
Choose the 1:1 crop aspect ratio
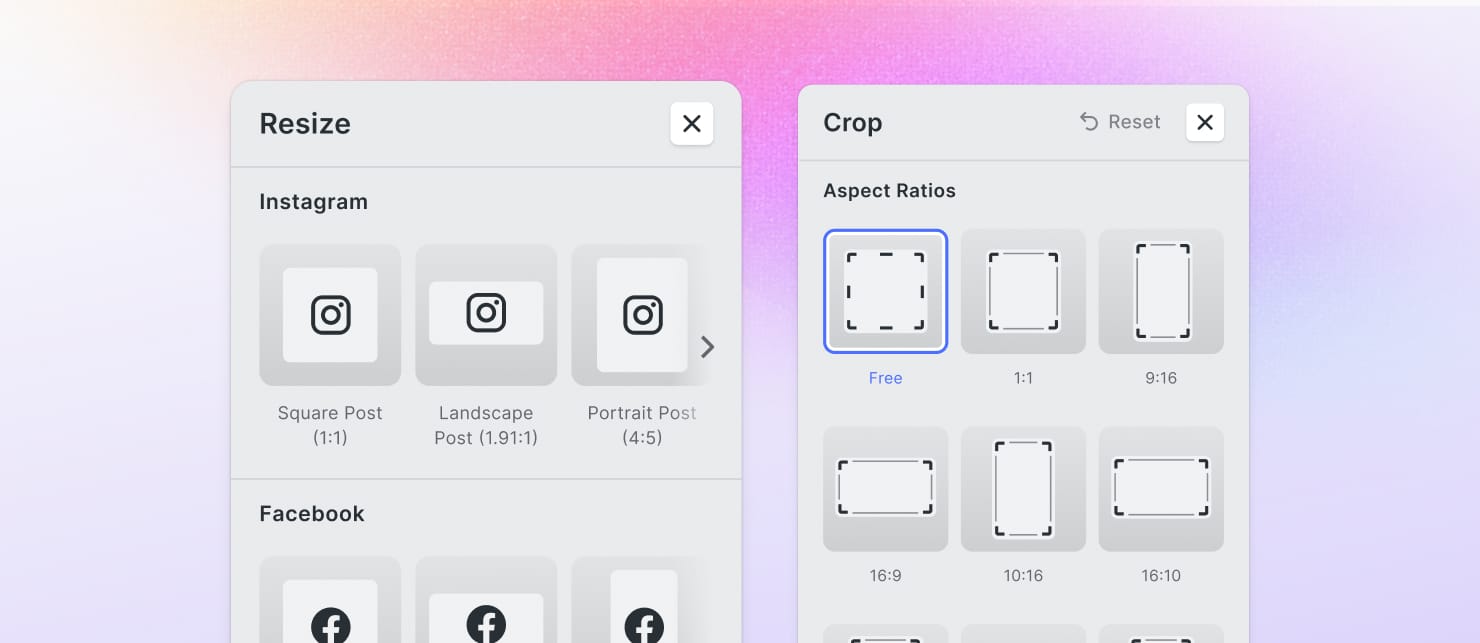(x=1023, y=291)
